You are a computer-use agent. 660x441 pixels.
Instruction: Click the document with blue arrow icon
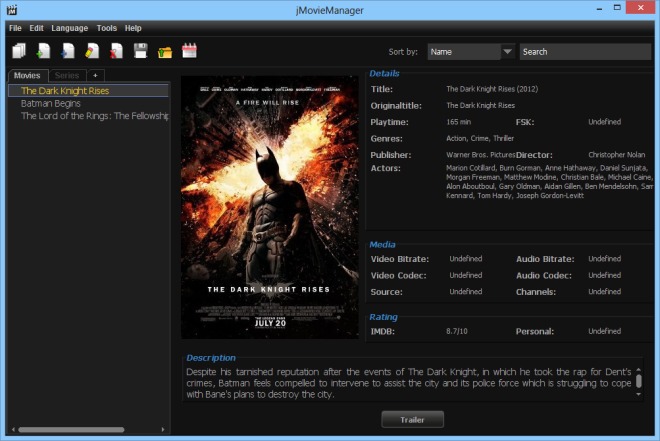(x=67, y=51)
